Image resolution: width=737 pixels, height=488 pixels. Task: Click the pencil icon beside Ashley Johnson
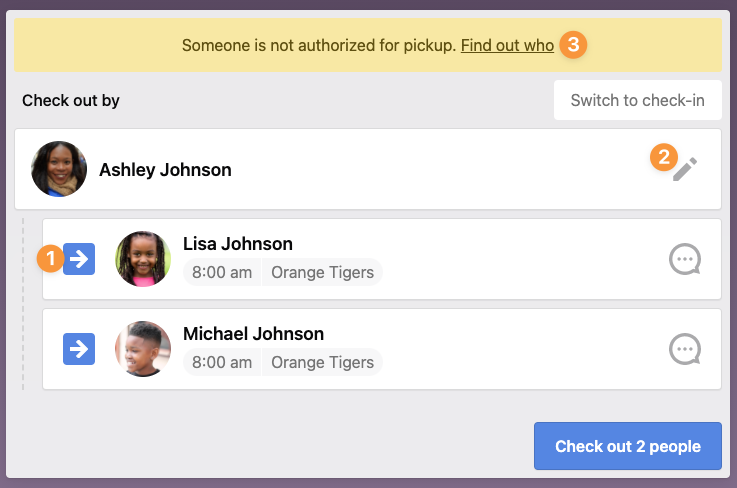click(x=684, y=169)
